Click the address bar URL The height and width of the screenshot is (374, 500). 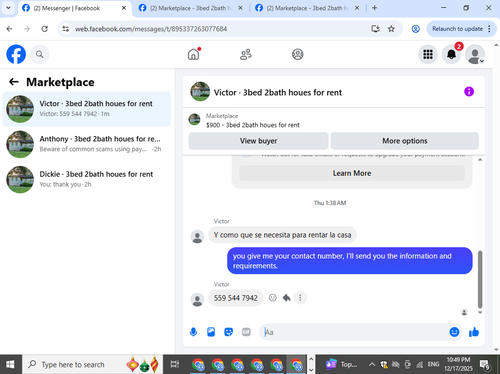(151, 29)
